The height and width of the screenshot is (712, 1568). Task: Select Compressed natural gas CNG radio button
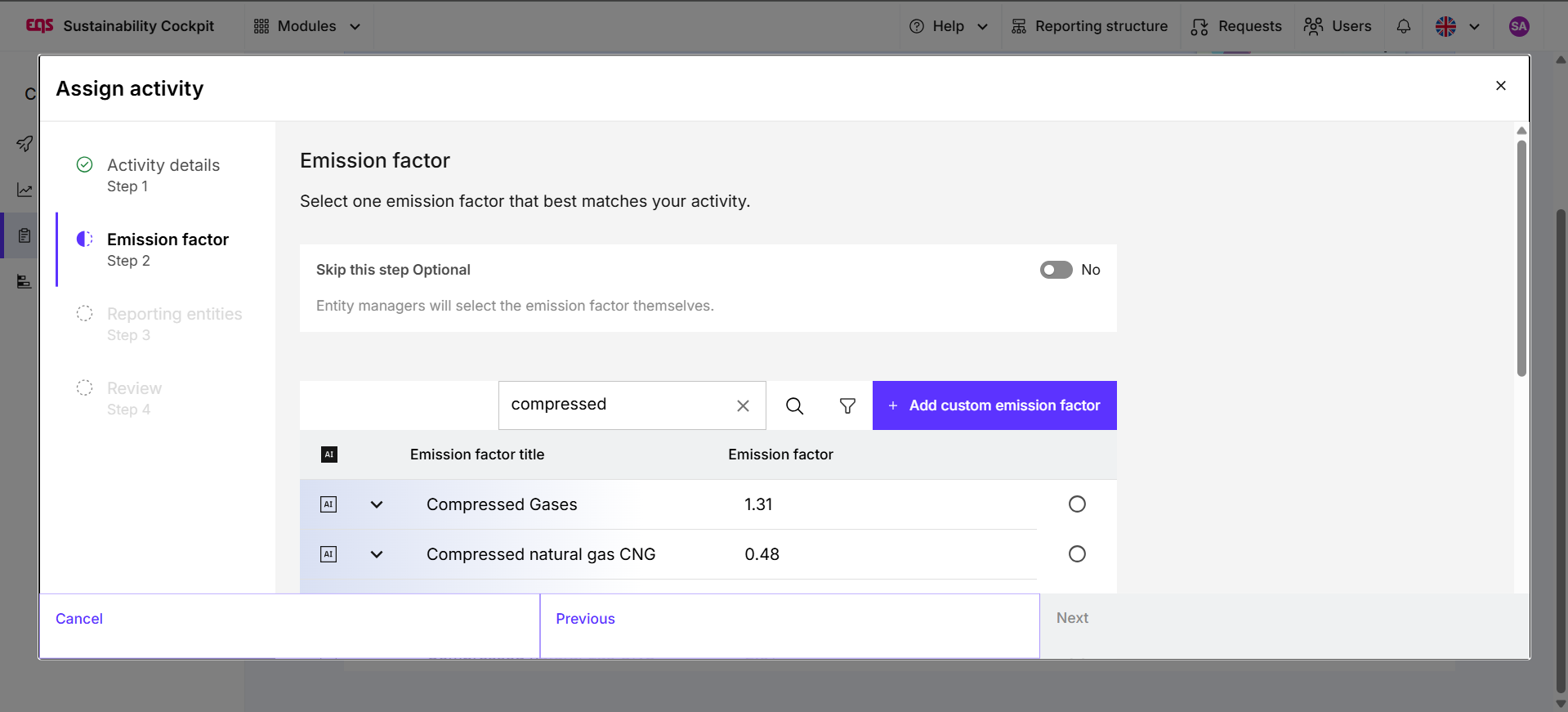1077,554
